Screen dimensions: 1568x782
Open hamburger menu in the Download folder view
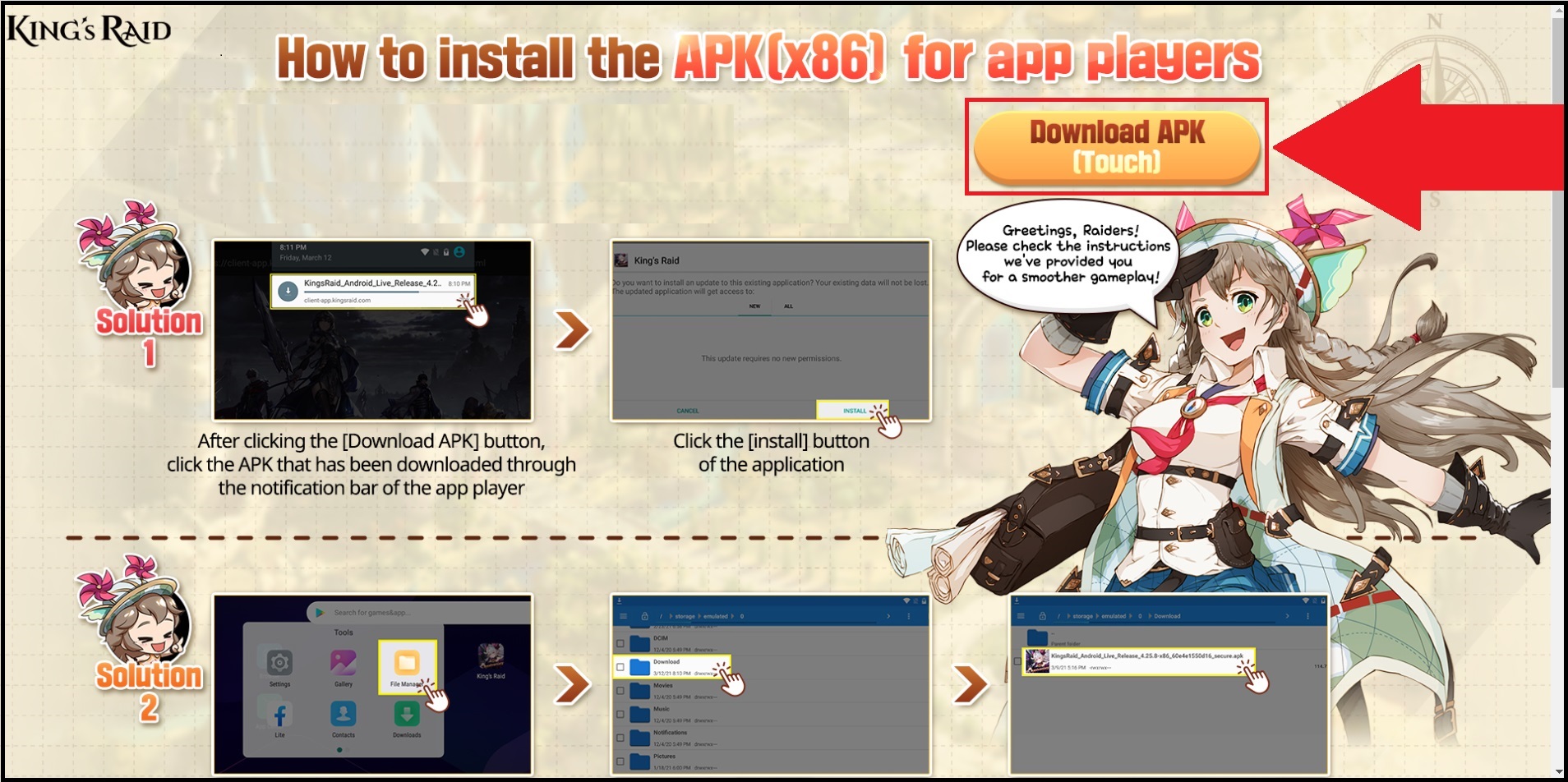click(1021, 616)
